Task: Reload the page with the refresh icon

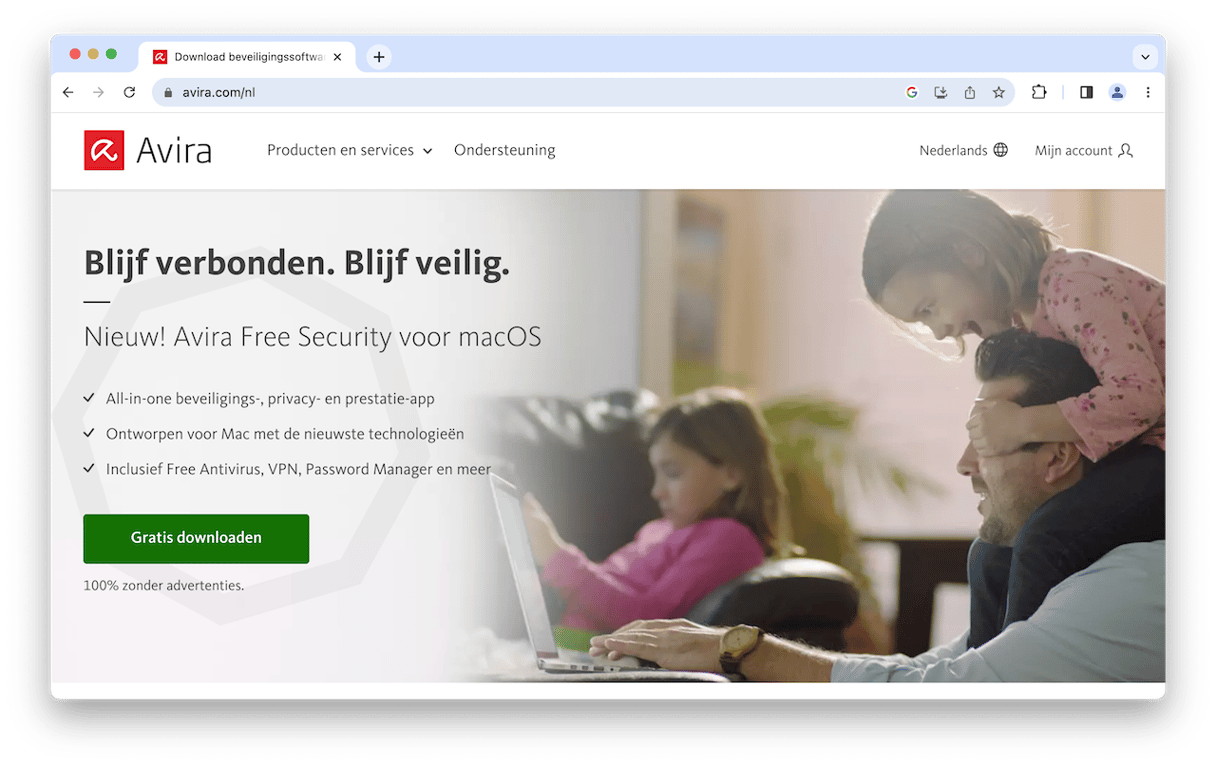Action: (x=129, y=92)
